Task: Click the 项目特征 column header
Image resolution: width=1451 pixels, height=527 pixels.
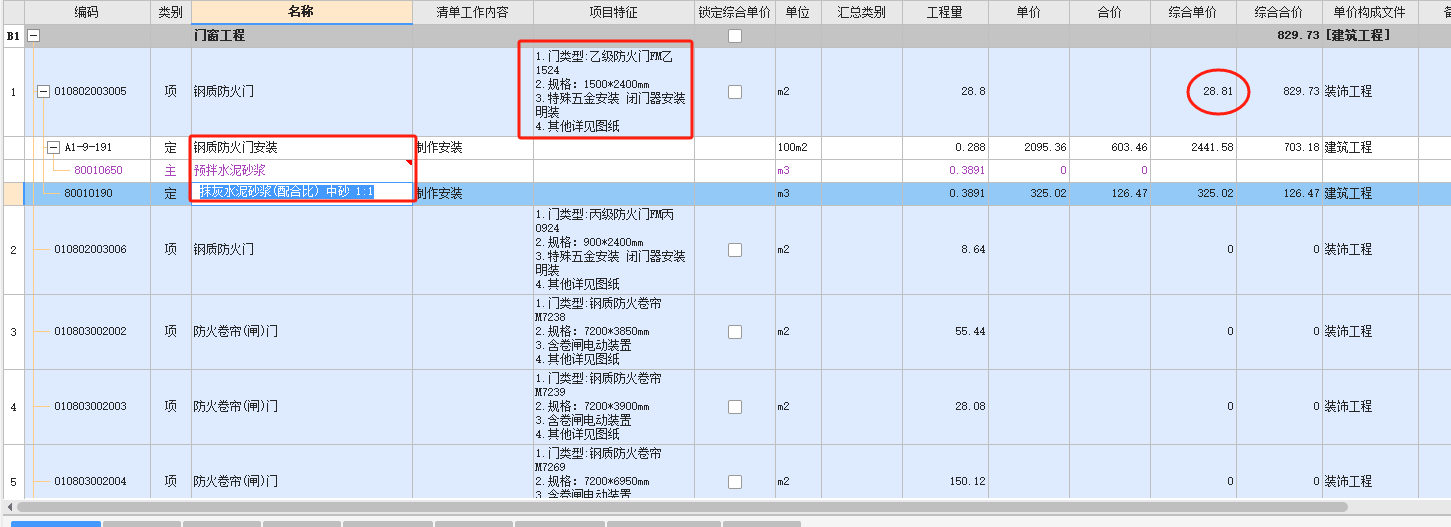Action: 613,12
